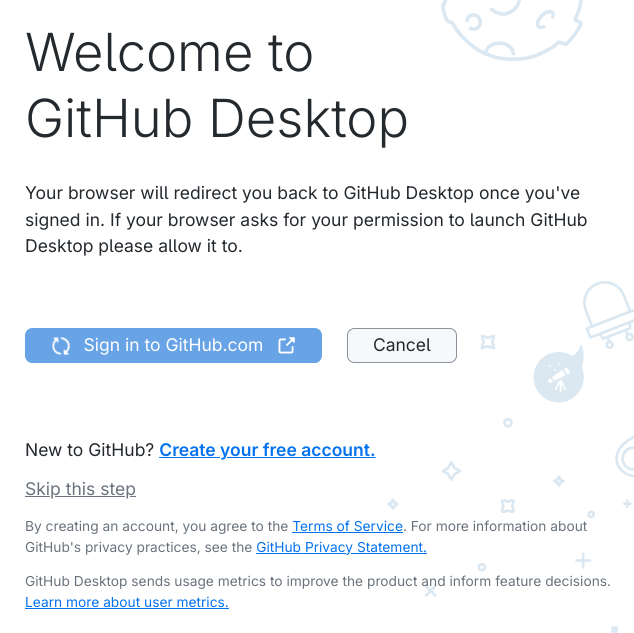
Task: Open Learn more about user metrics
Action: 127,602
